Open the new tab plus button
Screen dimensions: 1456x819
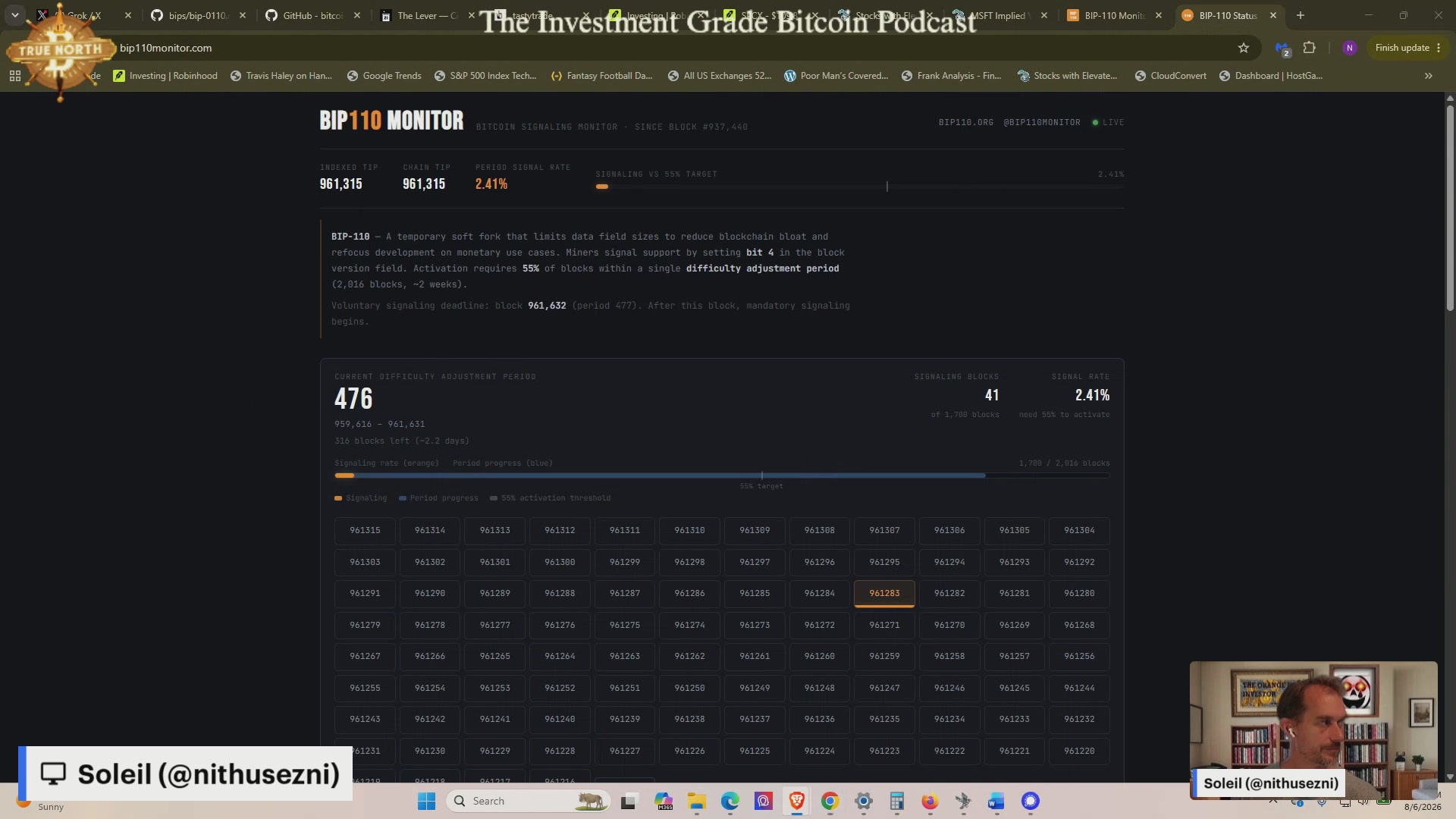click(x=1301, y=15)
